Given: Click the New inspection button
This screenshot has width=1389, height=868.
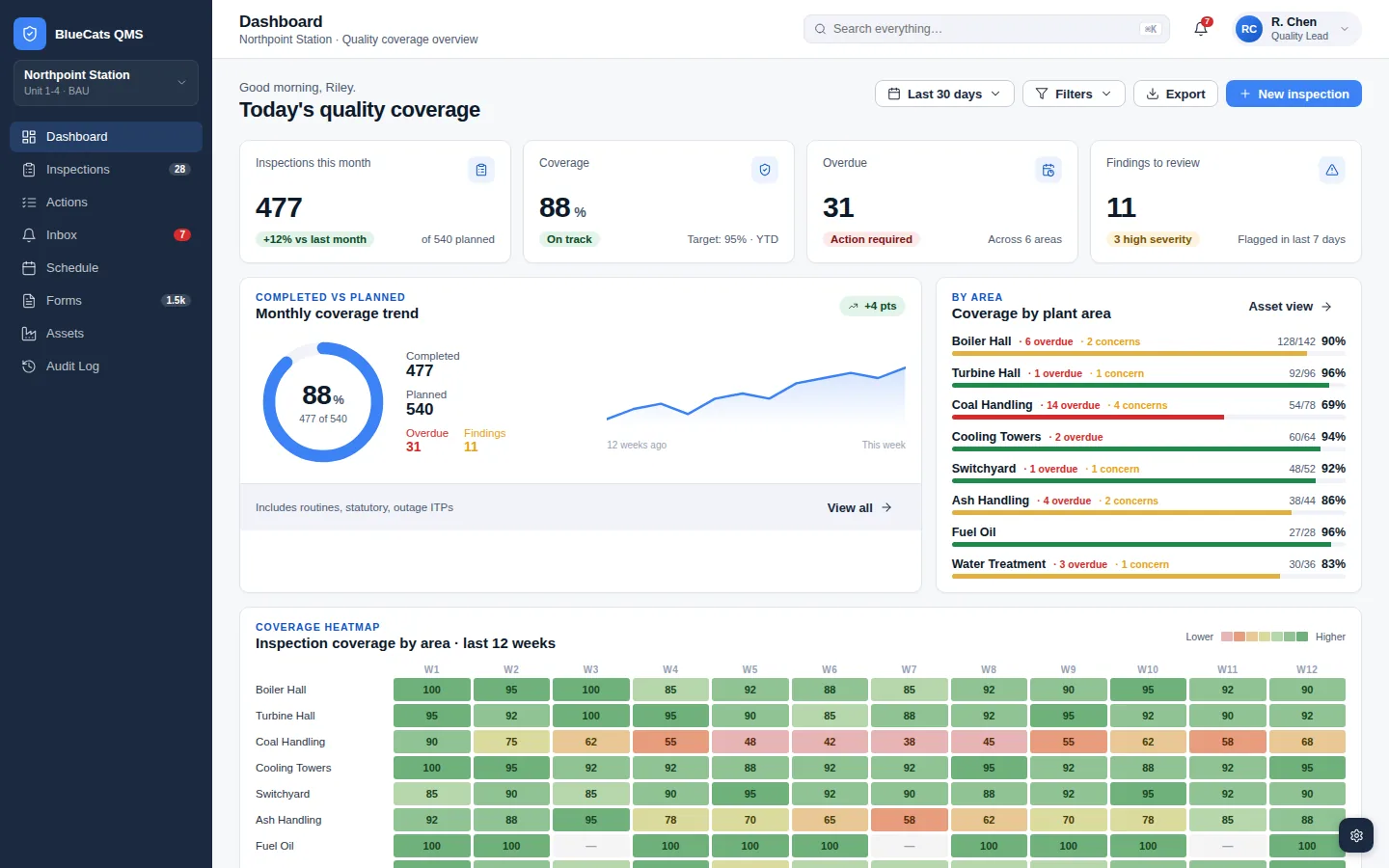Looking at the screenshot, I should pyautogui.click(x=1294, y=94).
